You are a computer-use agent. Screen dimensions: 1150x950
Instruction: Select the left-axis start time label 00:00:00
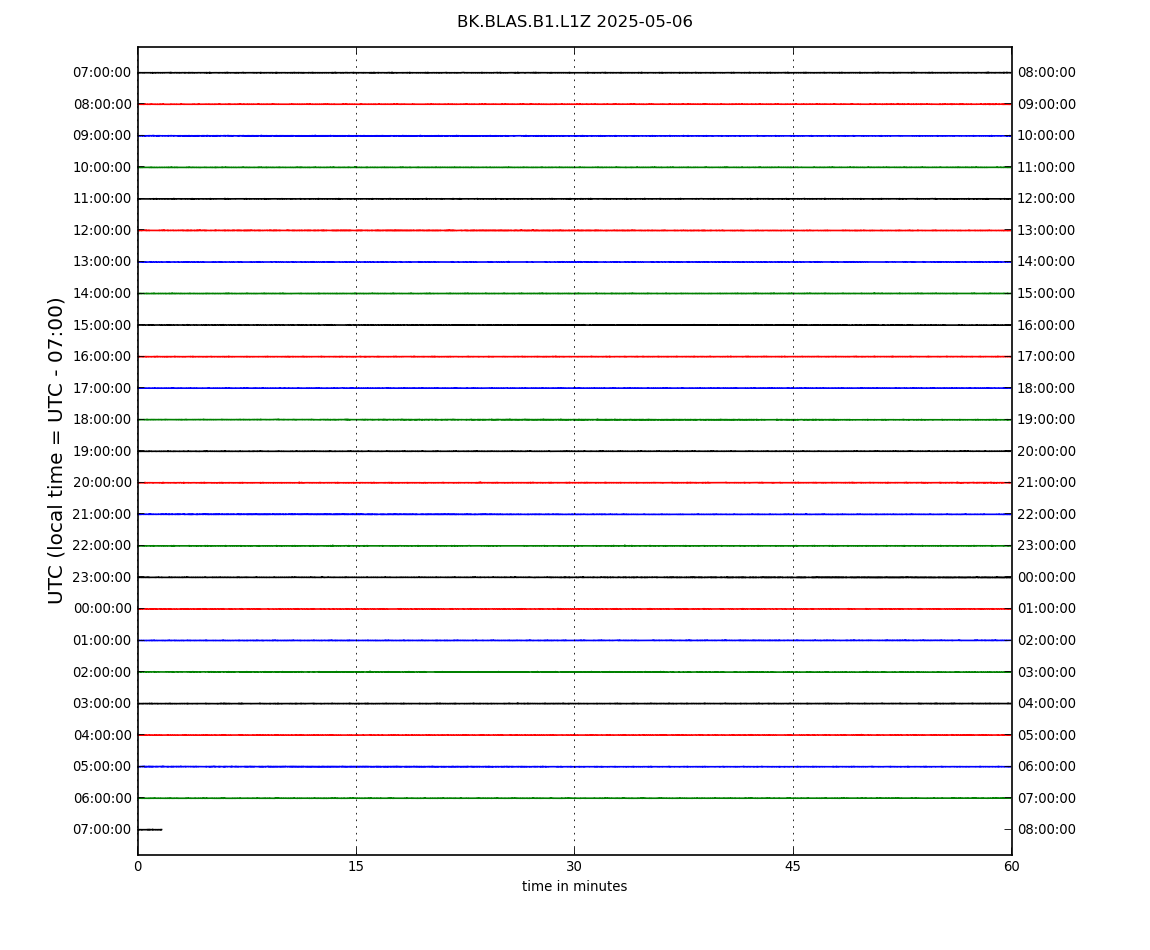coord(103,609)
